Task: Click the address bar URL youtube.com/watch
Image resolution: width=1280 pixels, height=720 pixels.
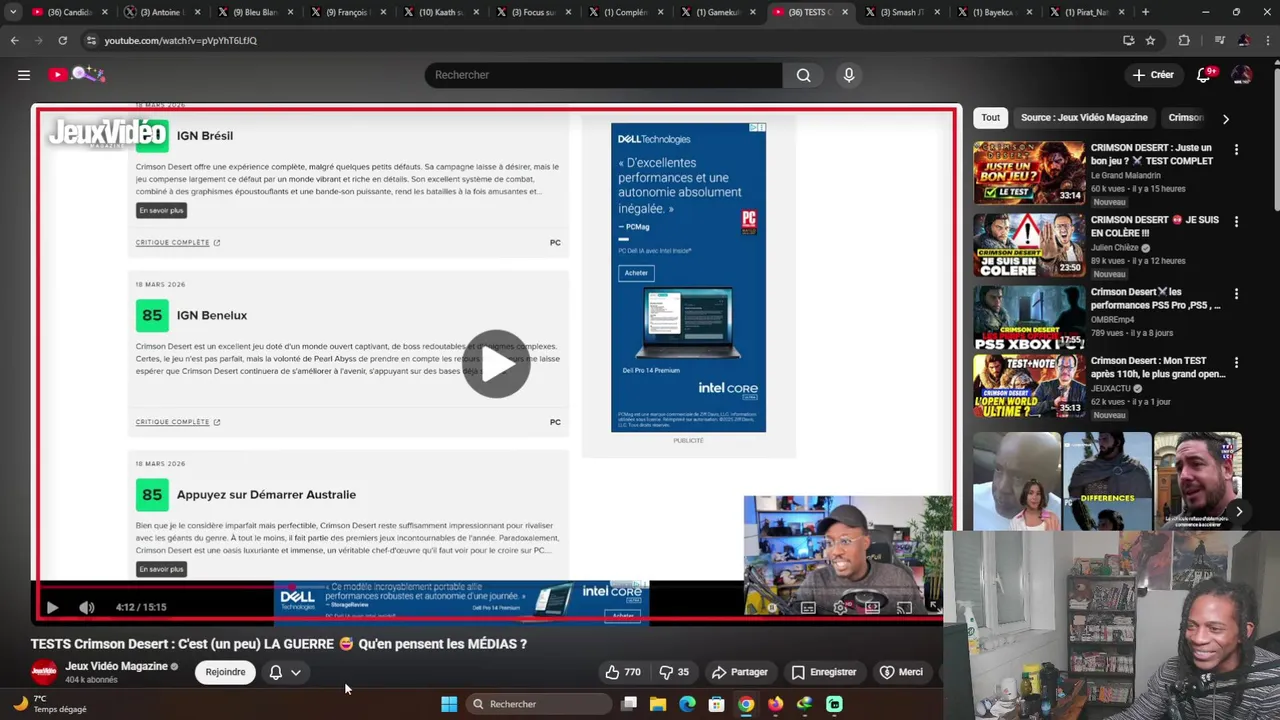Action: tap(181, 41)
